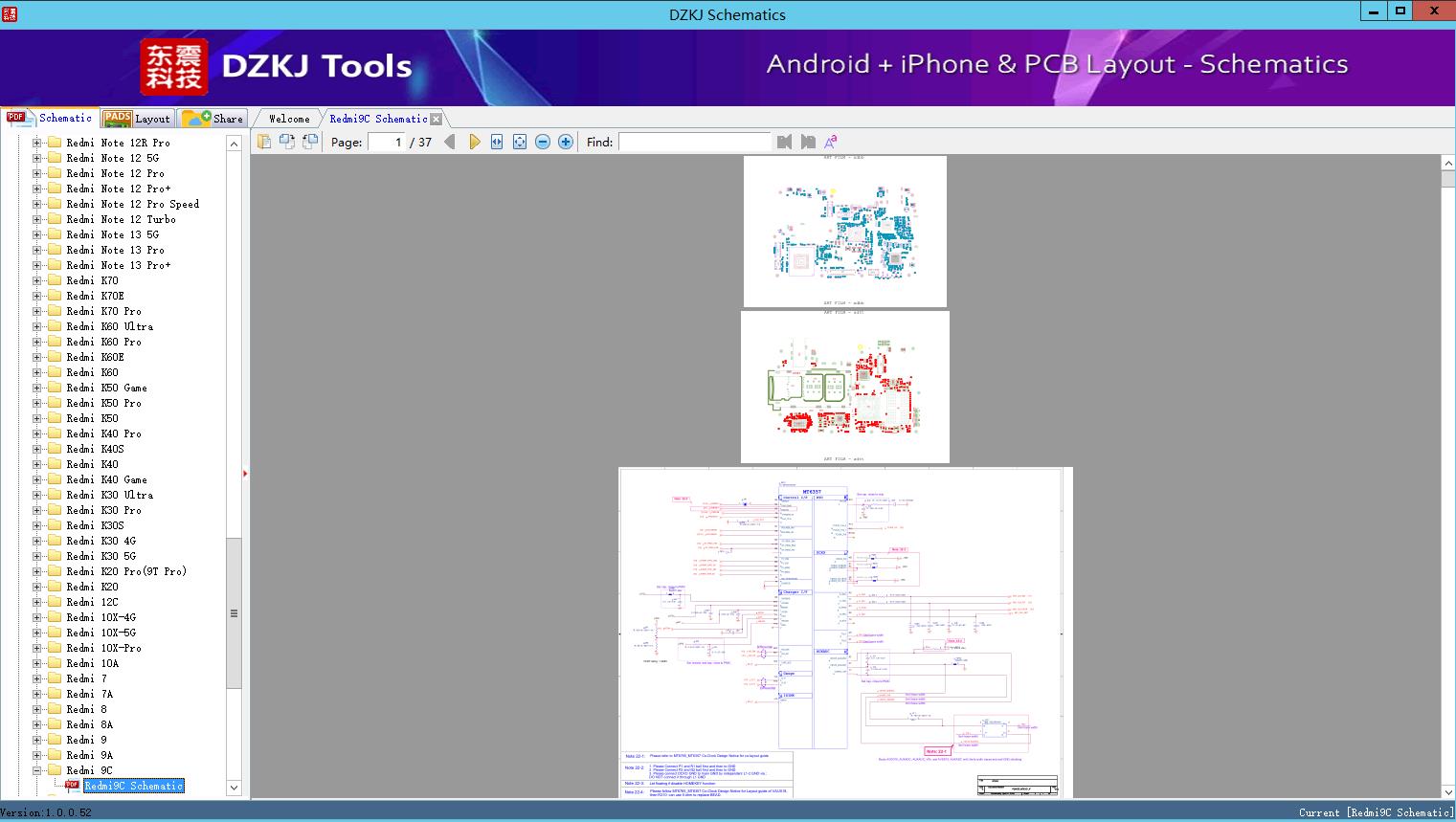Expand the Redmi Note 13 Pro+ folder

(36, 265)
